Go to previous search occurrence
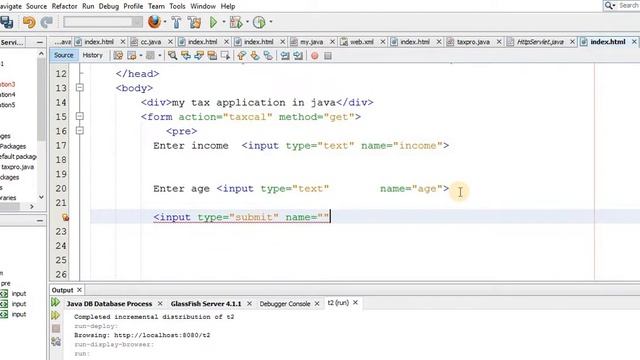This screenshot has width=640, height=360. [186, 56]
